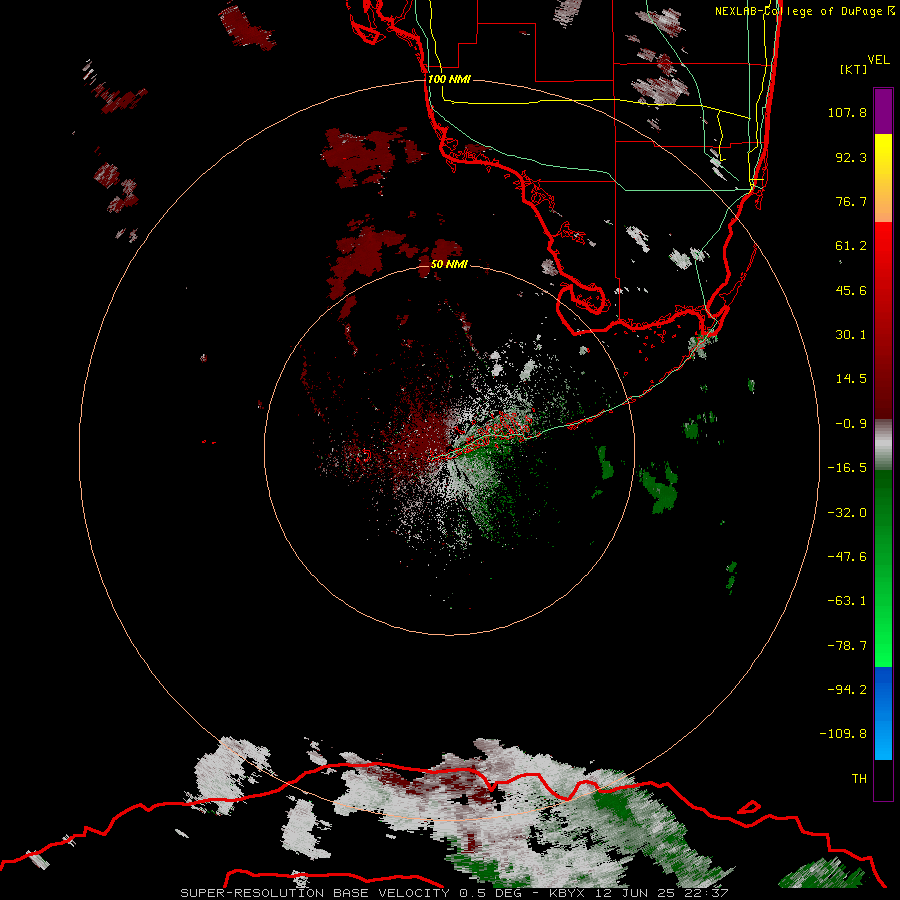Image resolution: width=900 pixels, height=900 pixels.
Task: Select the -78.7 legend value
Action: pos(847,646)
